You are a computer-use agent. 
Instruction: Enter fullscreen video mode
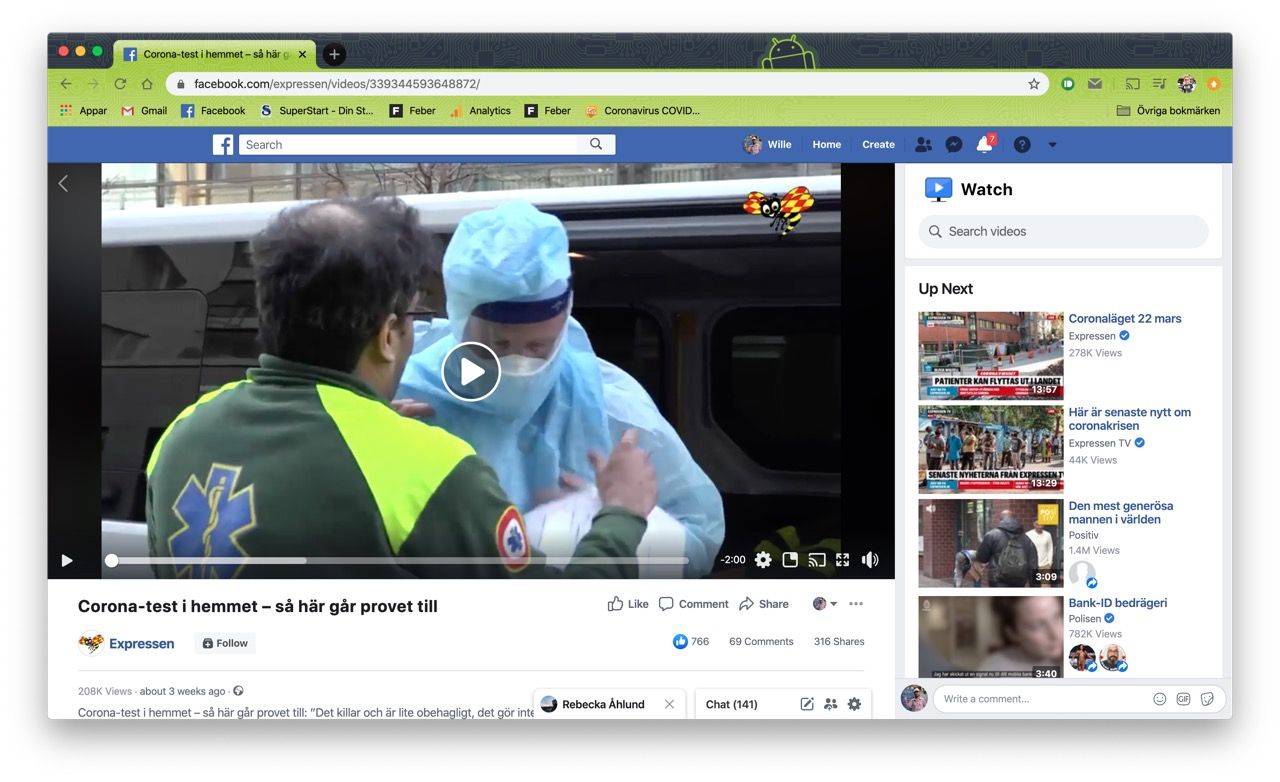tap(843, 560)
